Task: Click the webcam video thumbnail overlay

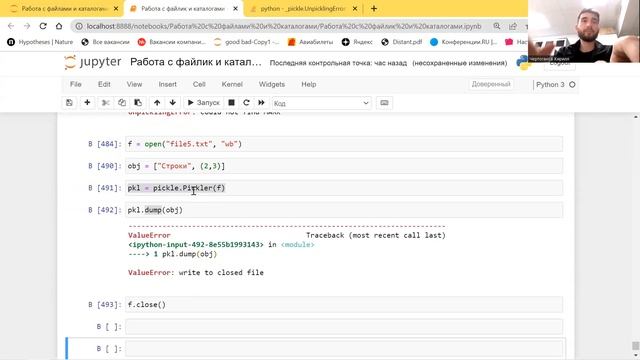Action: coord(584,31)
